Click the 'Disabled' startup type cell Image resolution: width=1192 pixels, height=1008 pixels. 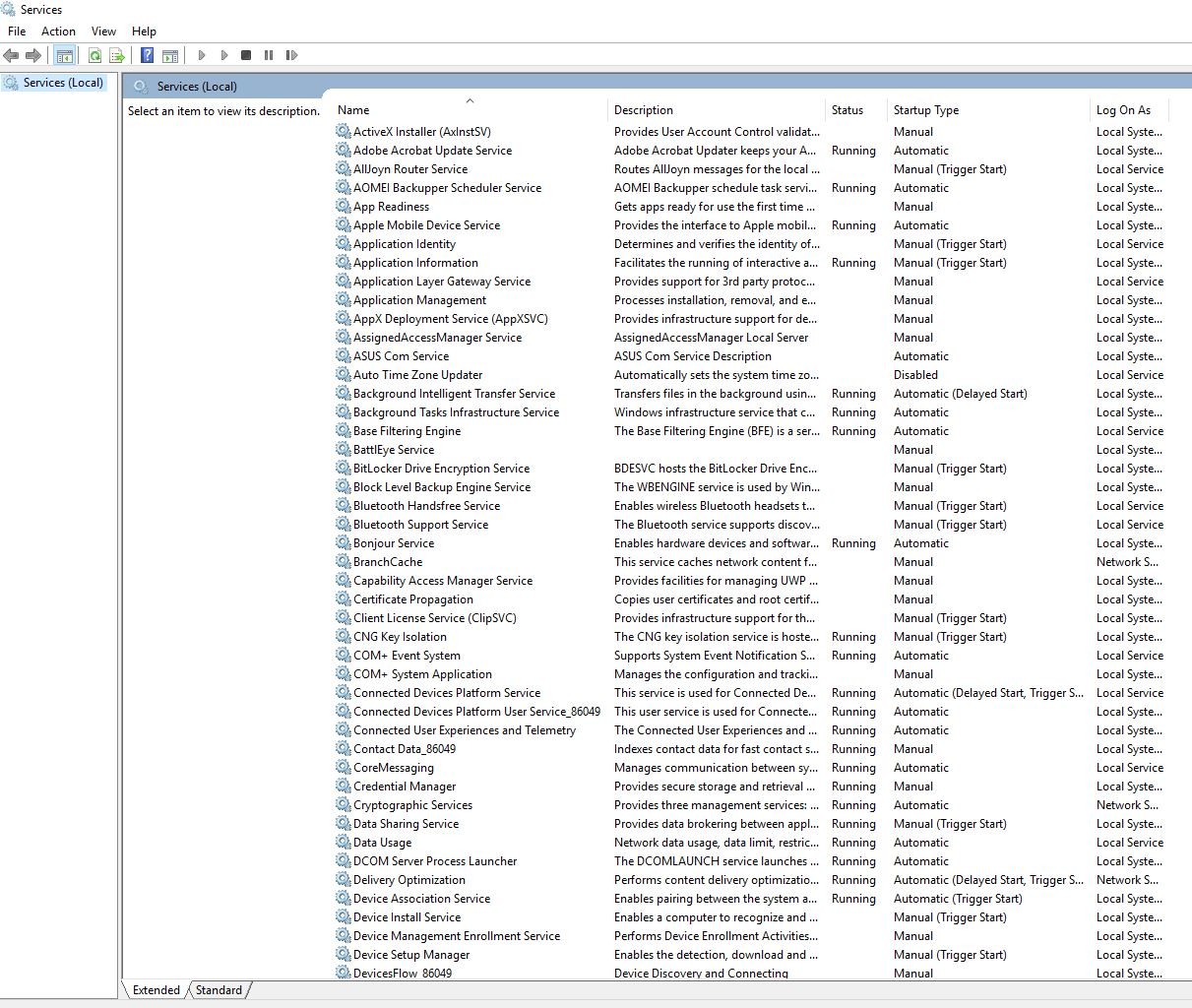[915, 375]
